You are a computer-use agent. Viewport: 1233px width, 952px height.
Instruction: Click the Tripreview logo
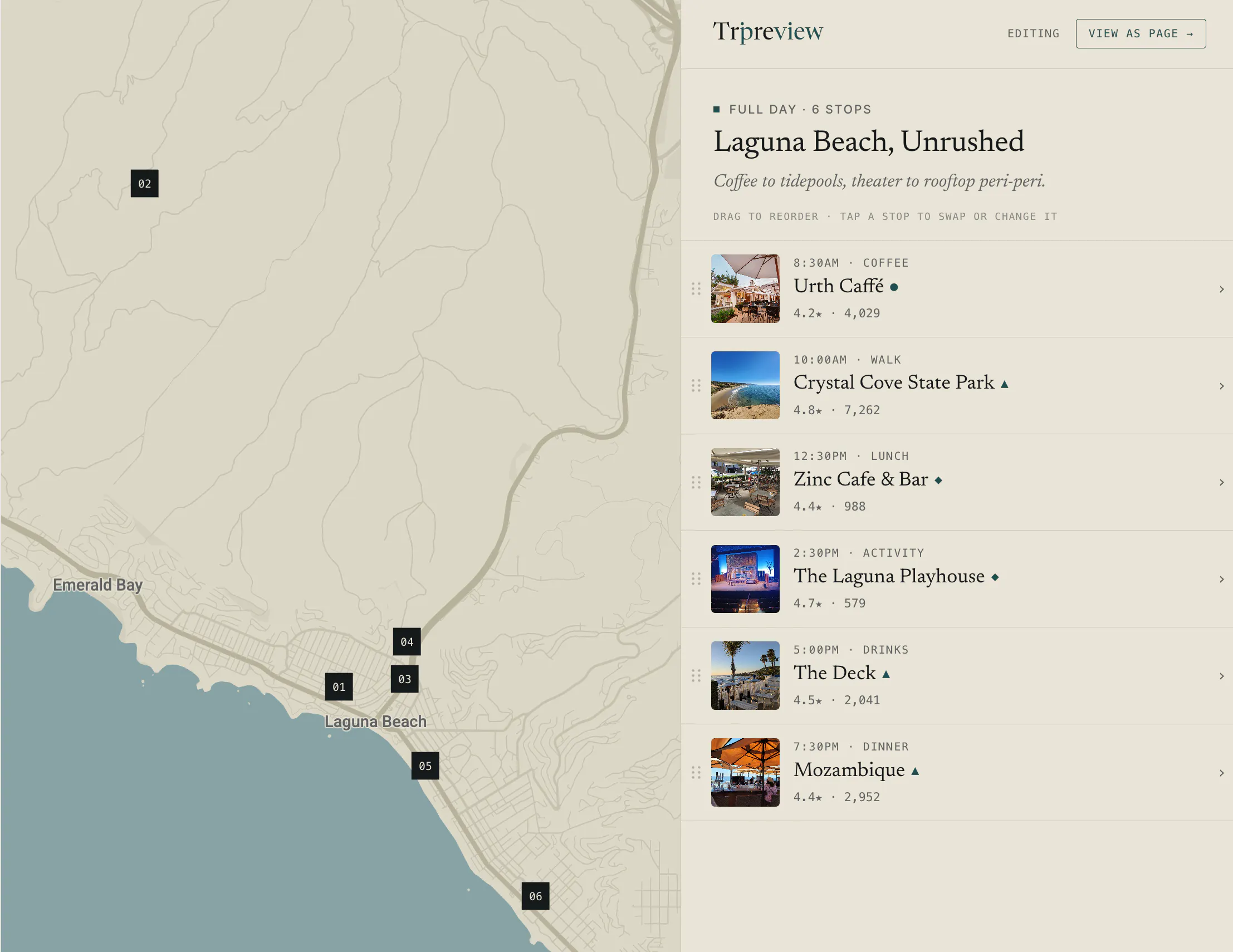tap(768, 32)
